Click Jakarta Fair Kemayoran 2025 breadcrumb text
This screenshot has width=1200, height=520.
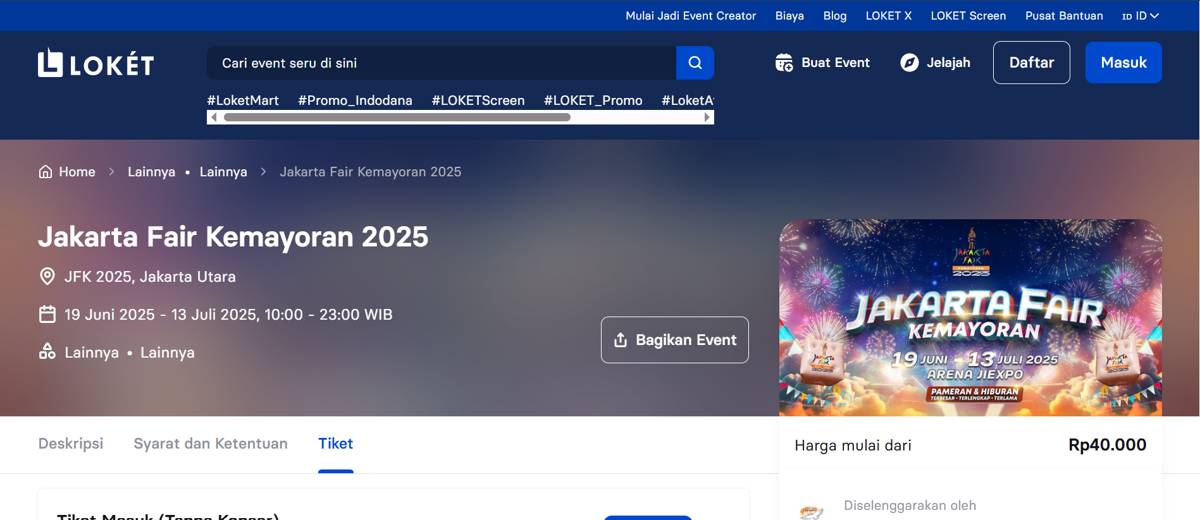tap(370, 172)
